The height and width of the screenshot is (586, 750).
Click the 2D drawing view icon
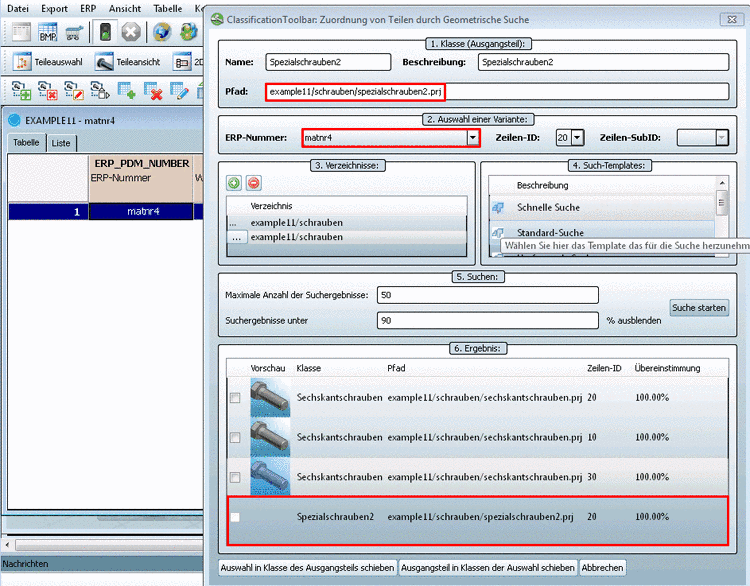(x=182, y=62)
